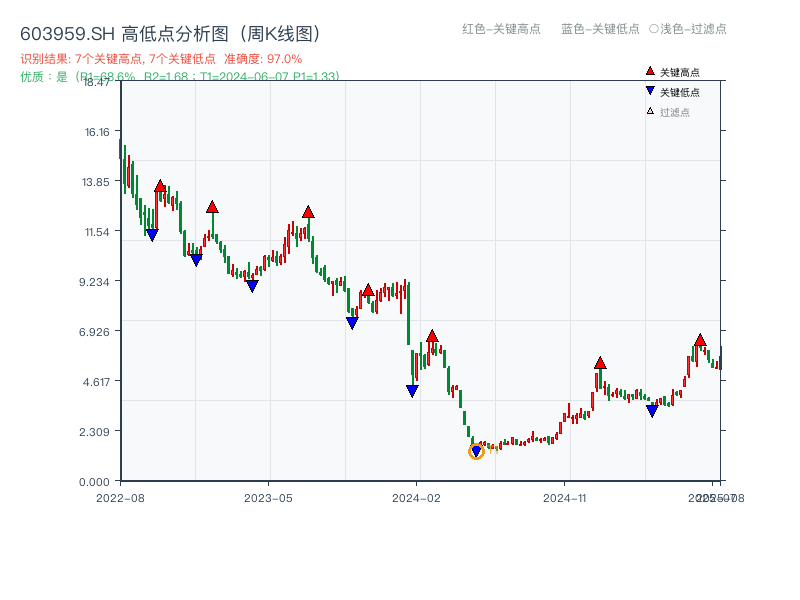Click the red 关键高点 triangle in legend
The image size is (800, 600).
point(650,71)
